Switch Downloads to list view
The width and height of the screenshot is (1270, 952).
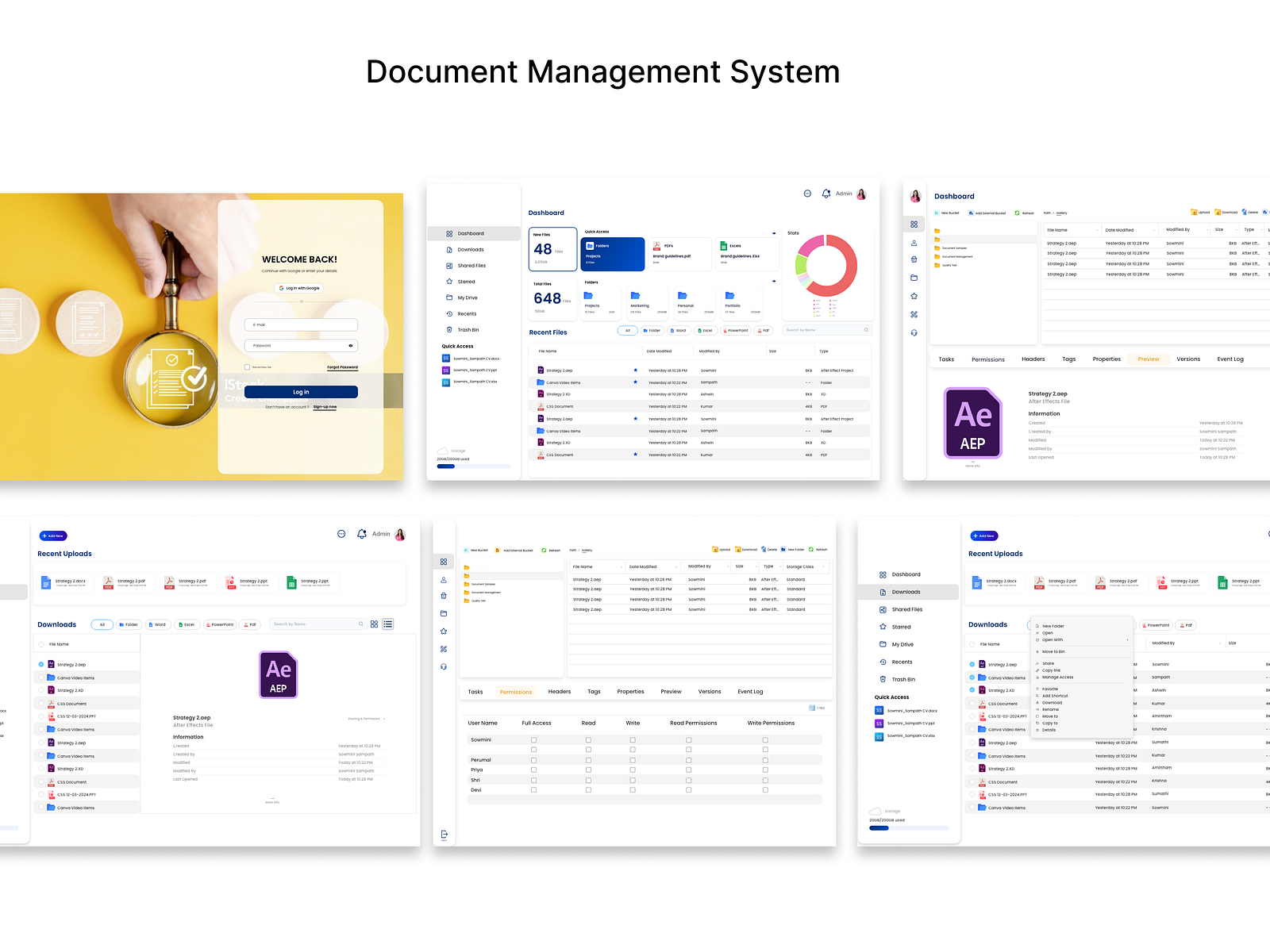388,624
